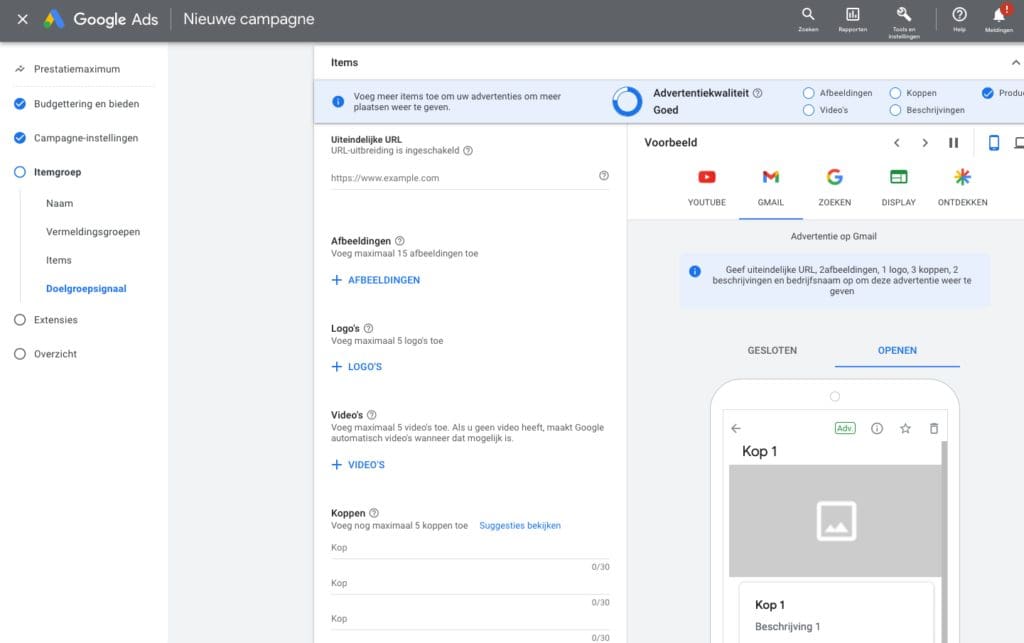Switch to the Gesloten tab
The width and height of the screenshot is (1024, 643).
(772, 351)
